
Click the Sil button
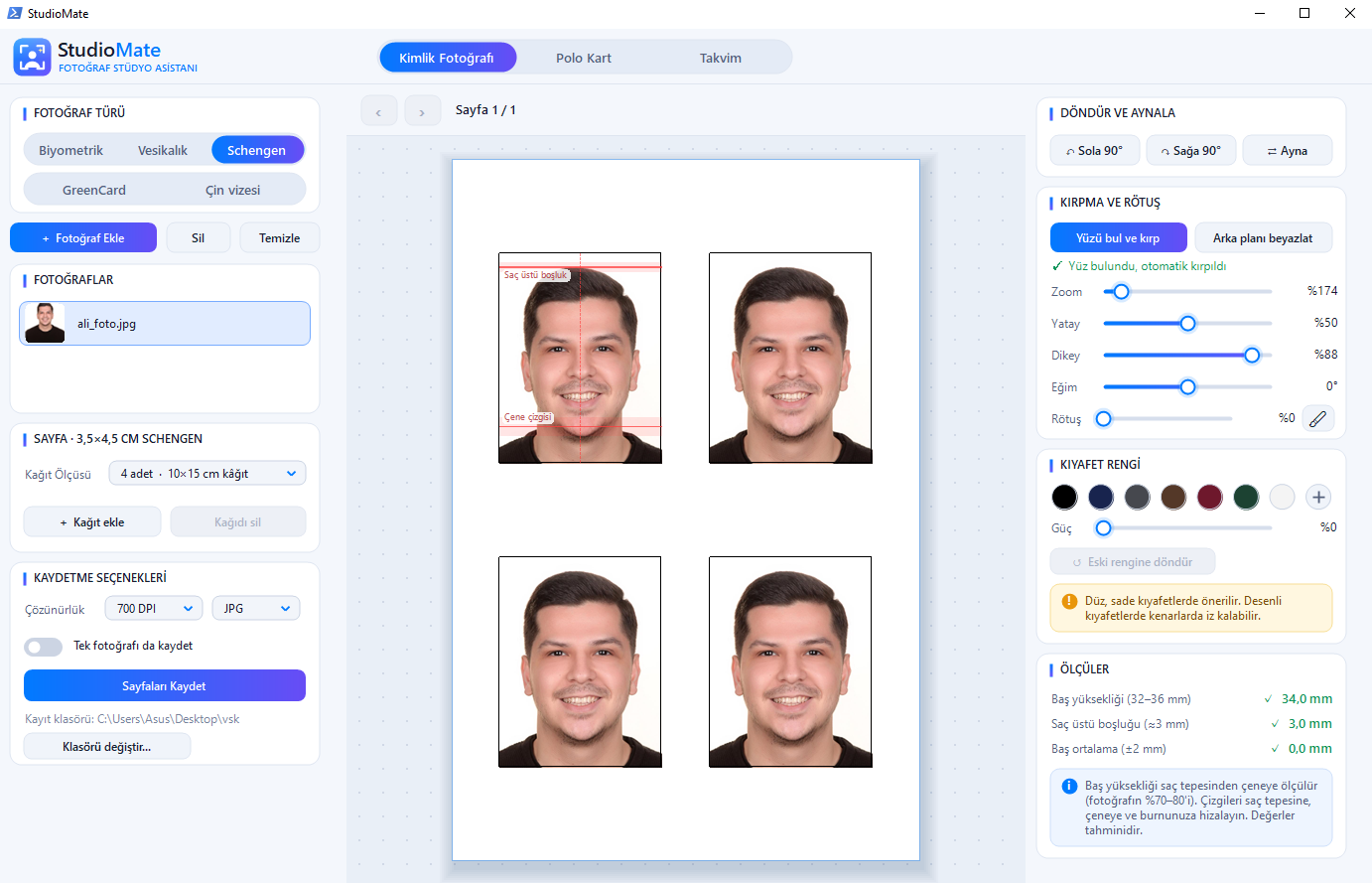click(x=198, y=238)
